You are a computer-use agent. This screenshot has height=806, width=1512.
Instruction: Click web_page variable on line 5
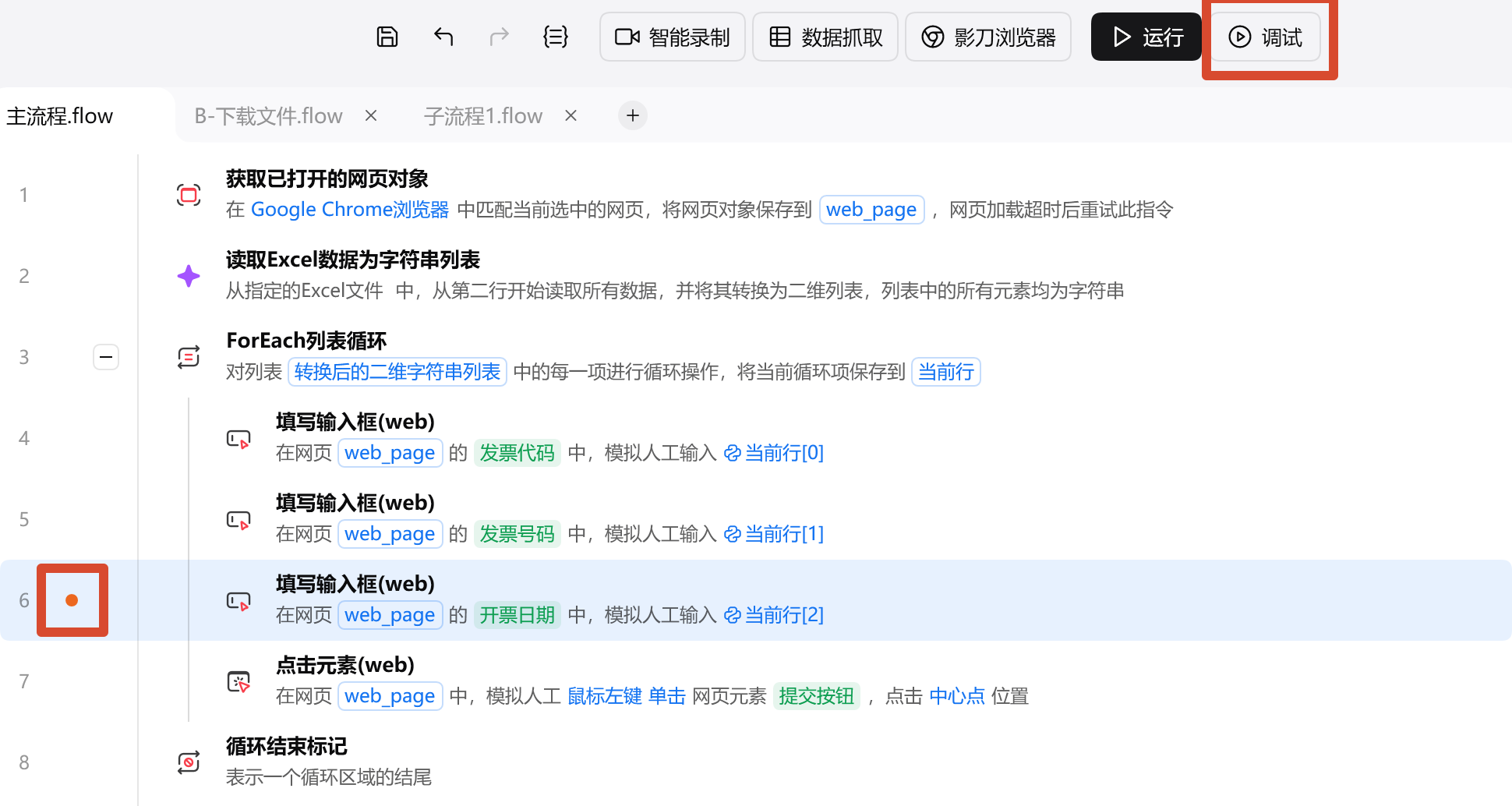pos(390,534)
